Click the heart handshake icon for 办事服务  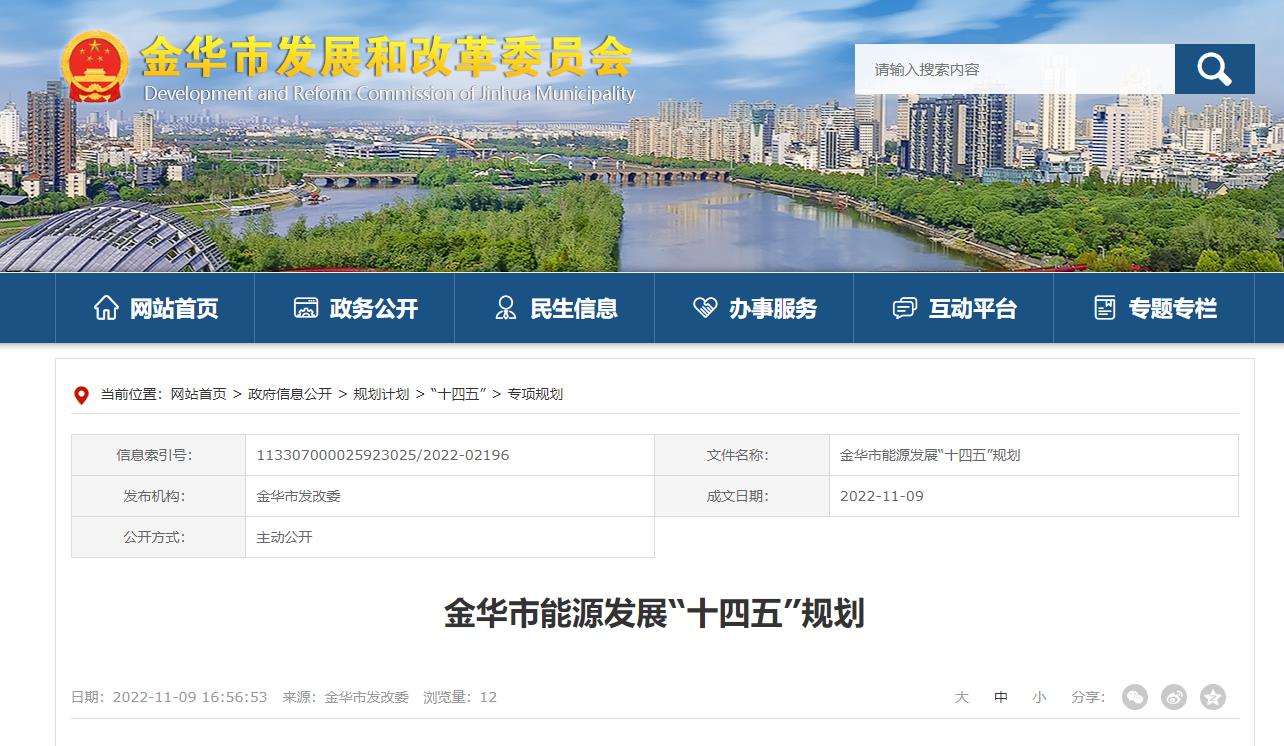click(705, 308)
